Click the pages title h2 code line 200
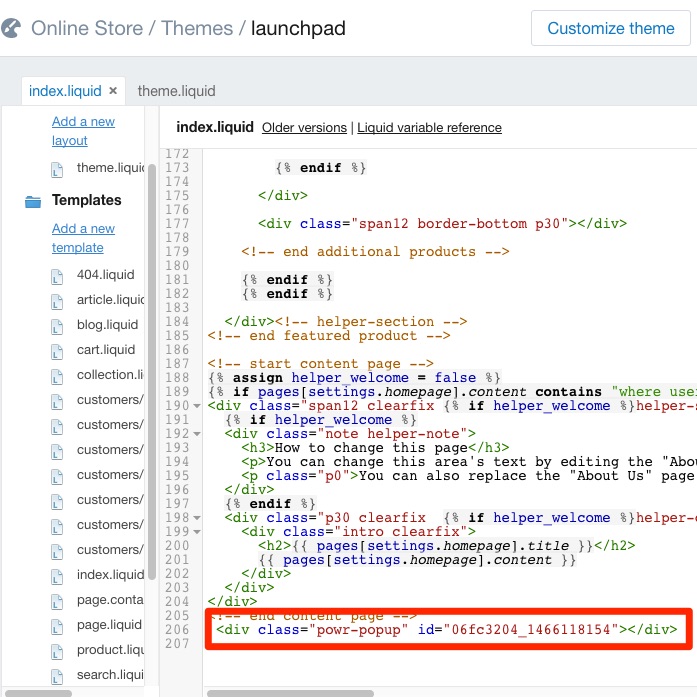697x697 pixels. coord(447,546)
